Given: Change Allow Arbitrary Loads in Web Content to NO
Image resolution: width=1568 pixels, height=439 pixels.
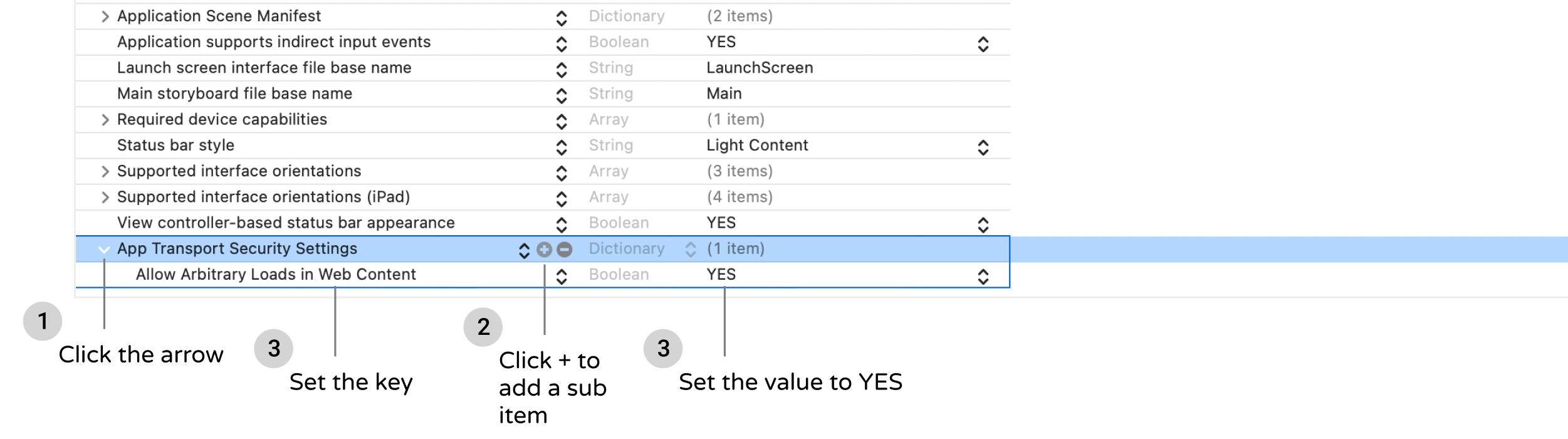Looking at the screenshot, I should (983, 274).
